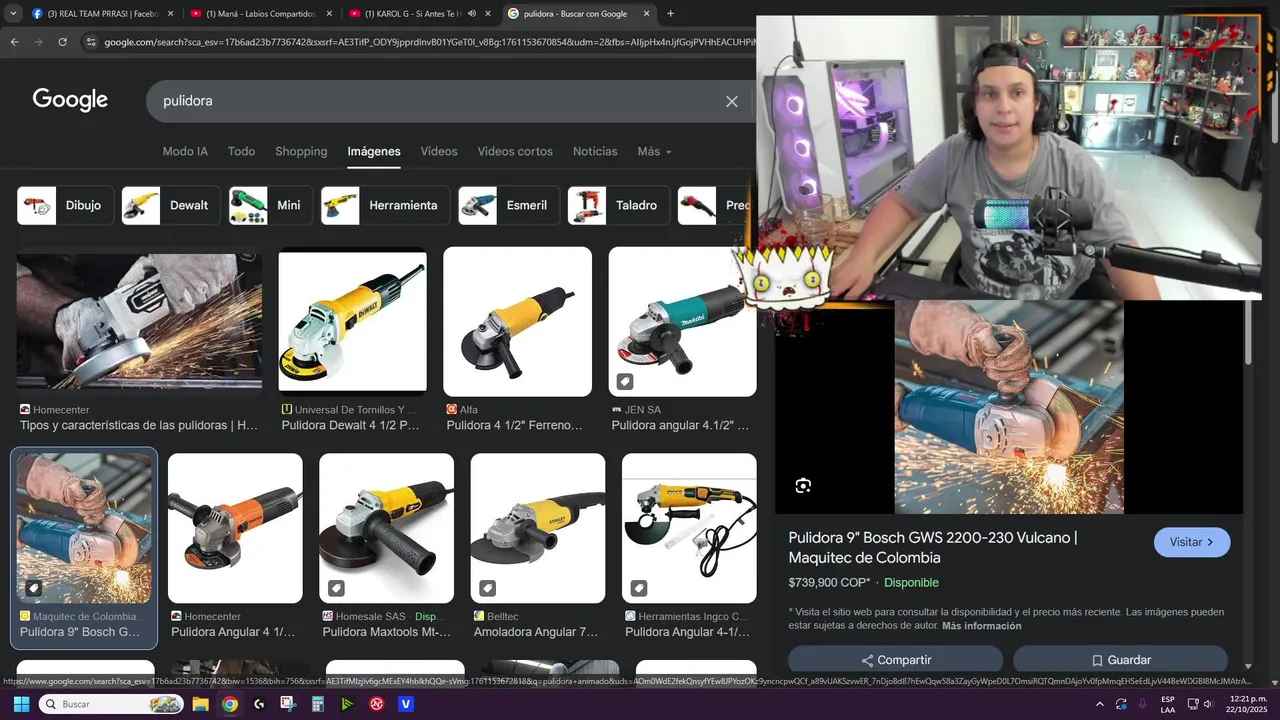Image resolution: width=1280 pixels, height=720 pixels.
Task: Switch to the Maná - Labios Compartidos tab
Action: [x=260, y=14]
